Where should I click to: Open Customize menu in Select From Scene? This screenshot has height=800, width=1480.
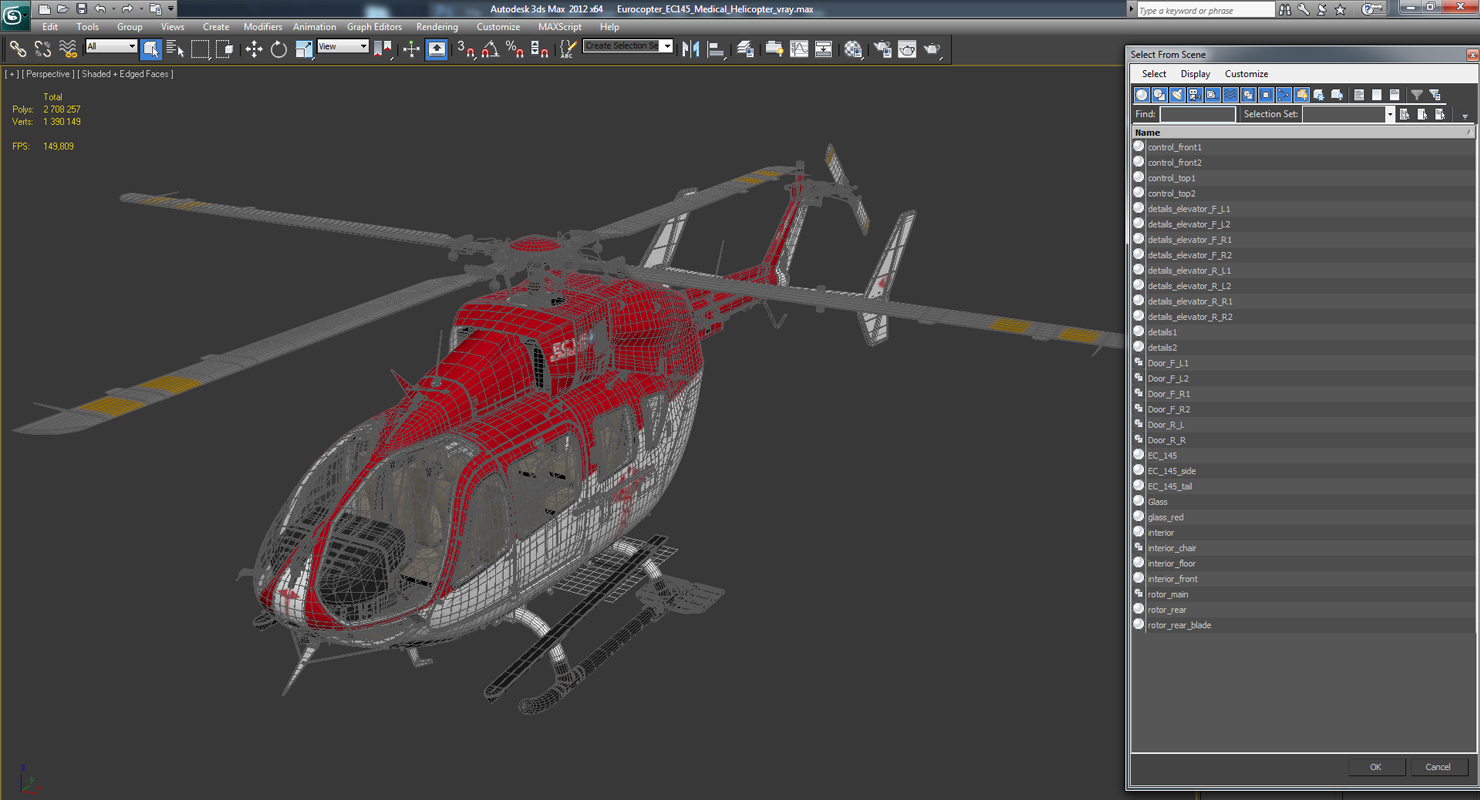(1246, 74)
